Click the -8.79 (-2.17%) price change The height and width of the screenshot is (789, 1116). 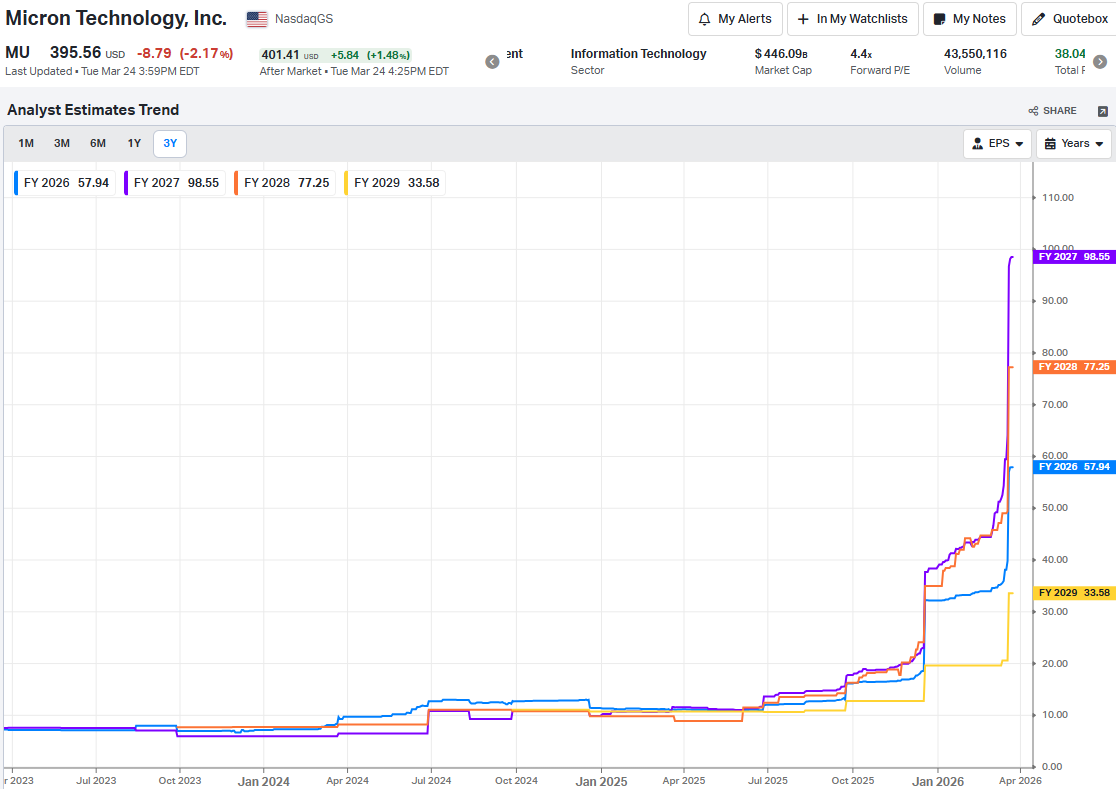(x=185, y=54)
